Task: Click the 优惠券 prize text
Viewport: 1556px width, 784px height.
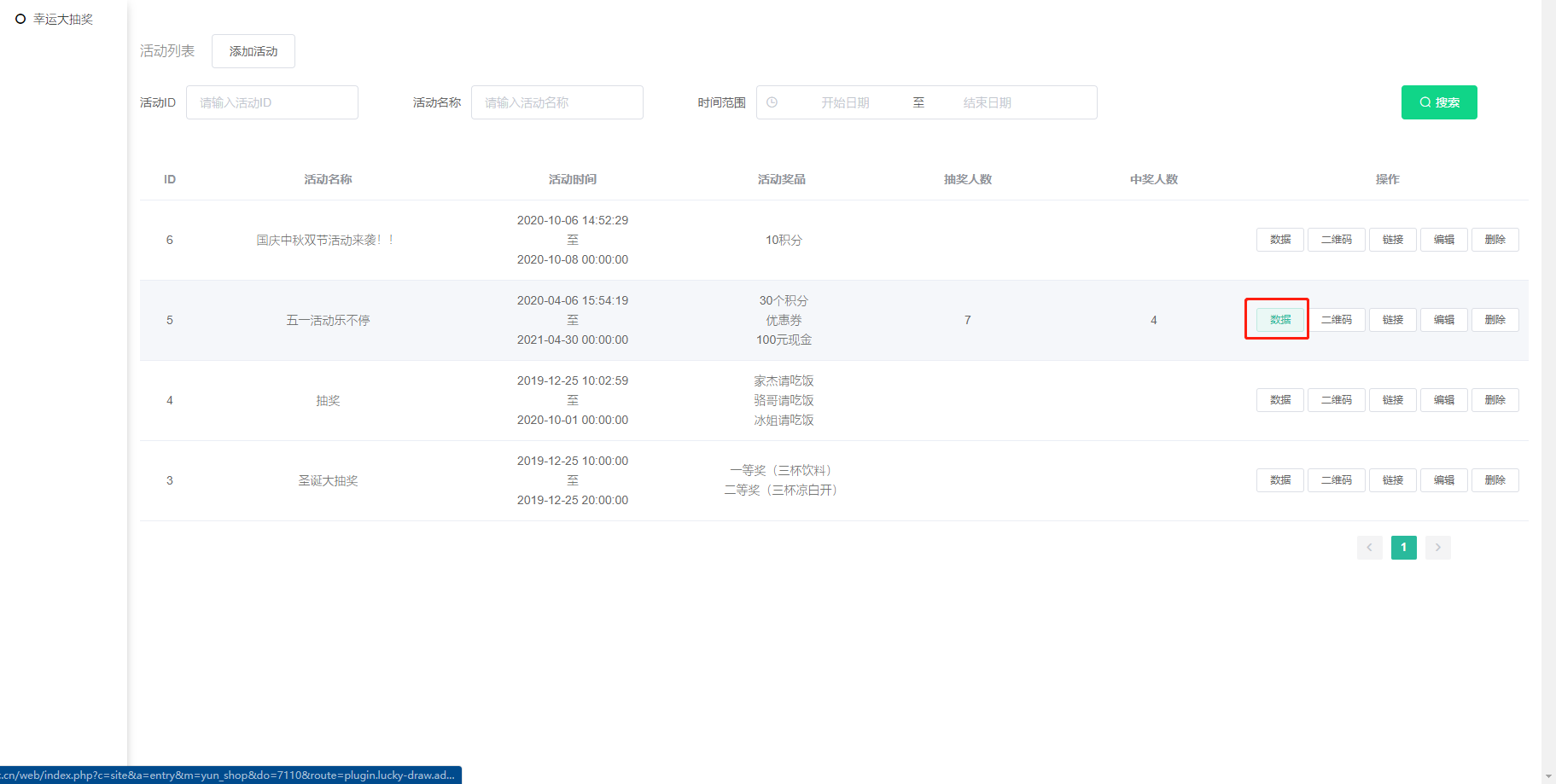Action: pos(784,320)
